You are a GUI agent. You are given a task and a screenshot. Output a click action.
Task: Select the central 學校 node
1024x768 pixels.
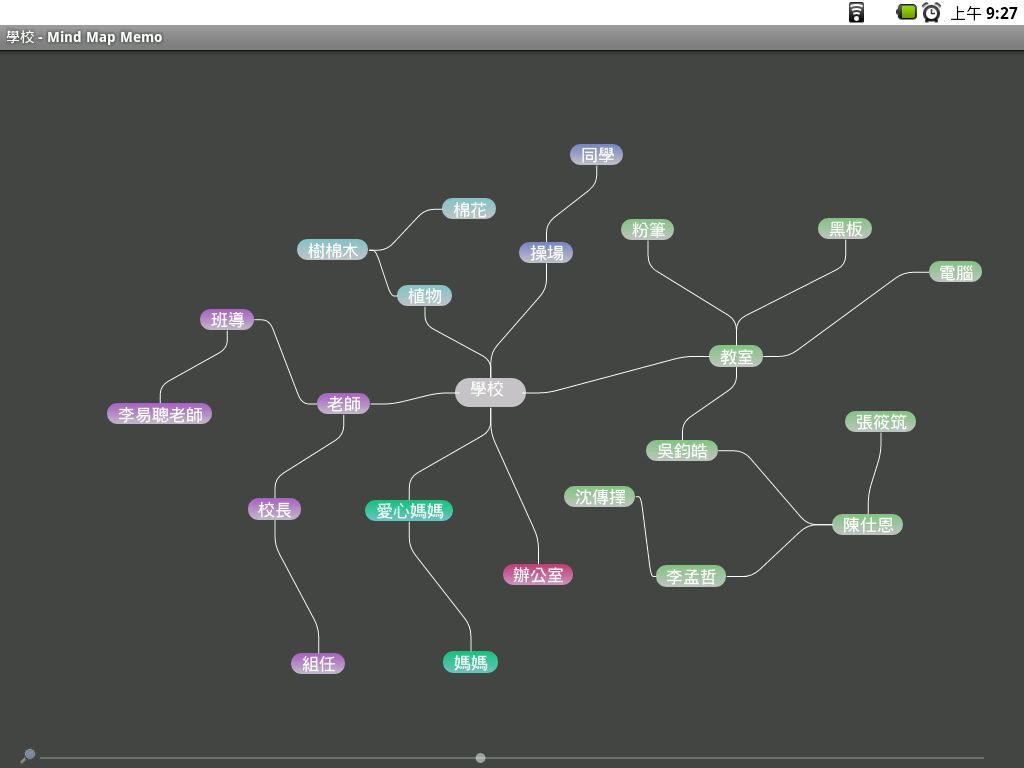pos(489,391)
